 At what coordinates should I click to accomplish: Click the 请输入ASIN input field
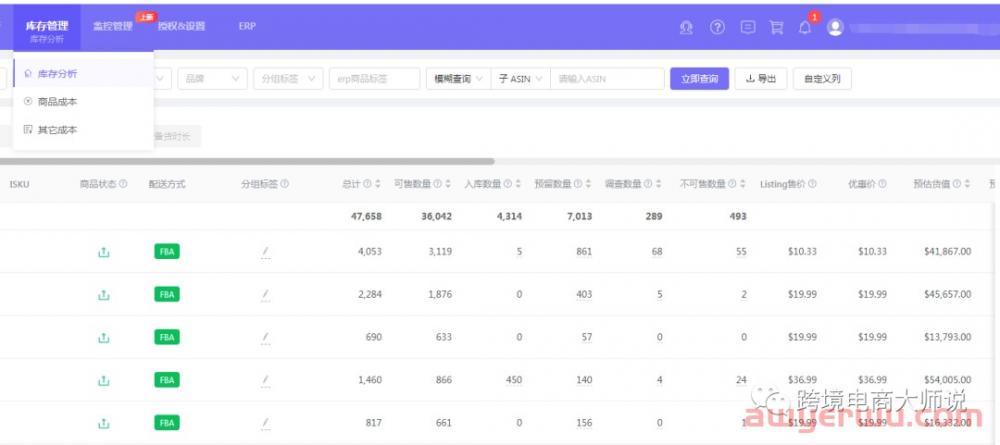point(607,78)
